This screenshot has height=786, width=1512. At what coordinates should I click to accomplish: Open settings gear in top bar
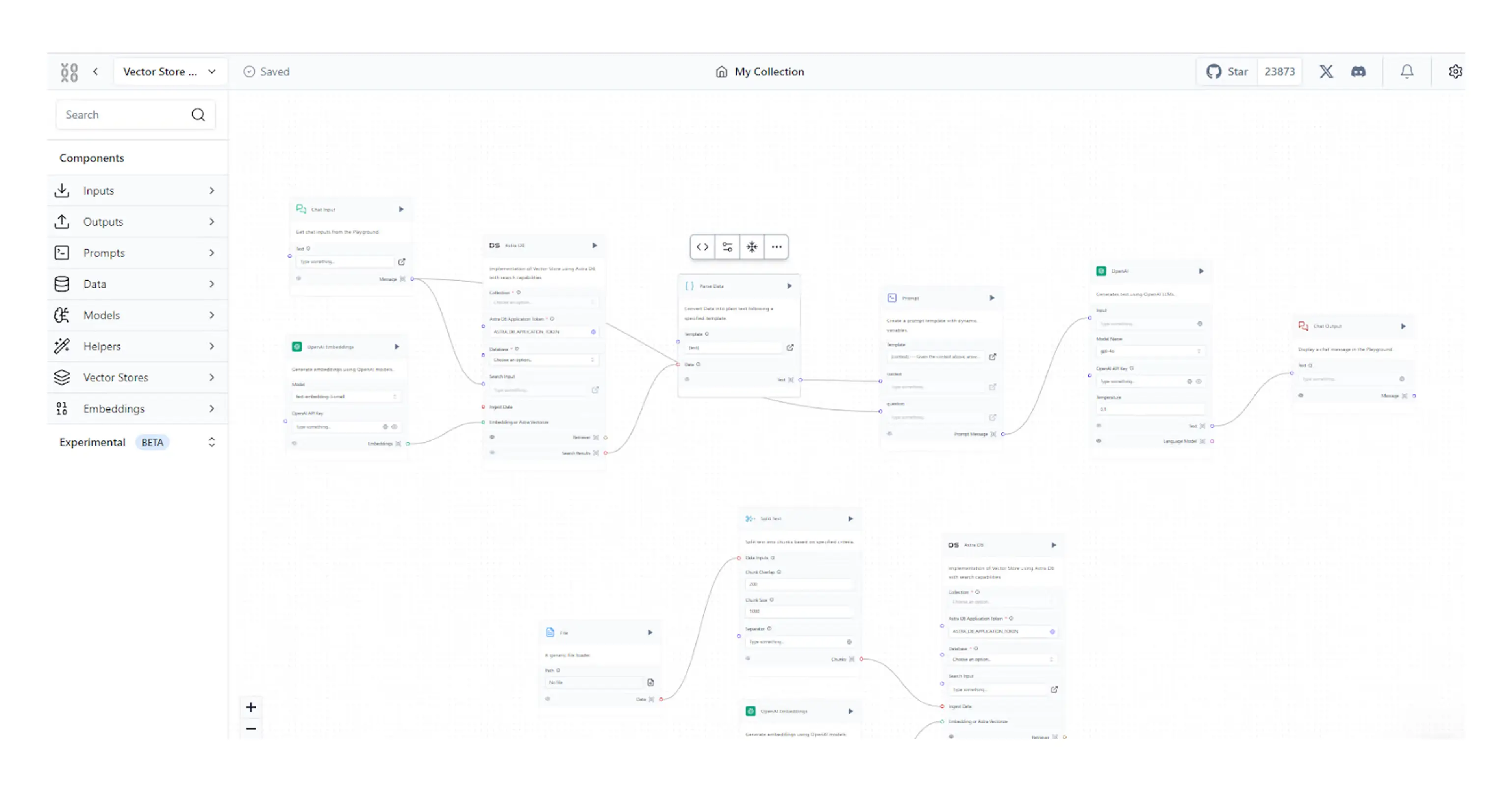[x=1455, y=72]
